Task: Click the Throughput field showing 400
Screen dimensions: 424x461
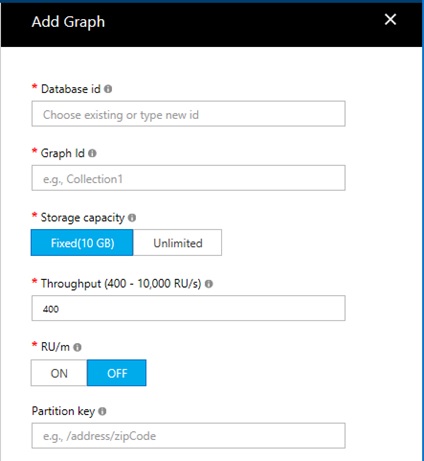Action: coord(188,308)
